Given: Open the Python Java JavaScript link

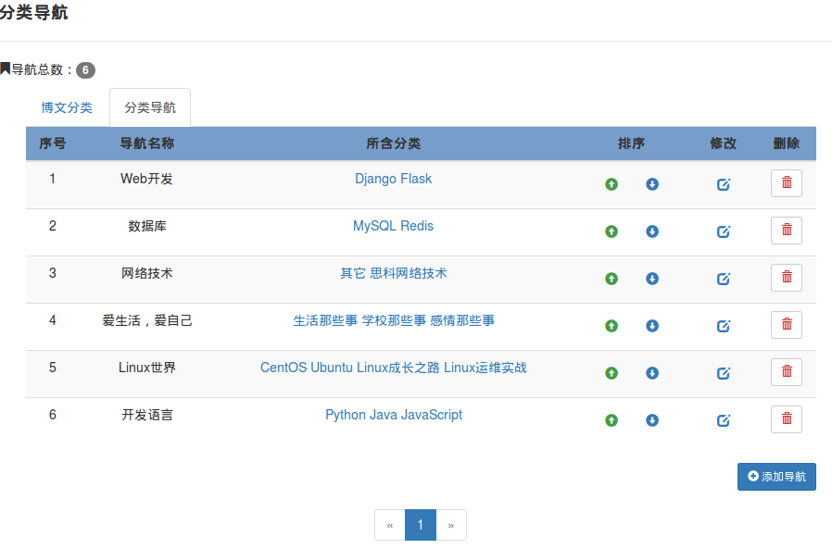Looking at the screenshot, I should tap(393, 415).
